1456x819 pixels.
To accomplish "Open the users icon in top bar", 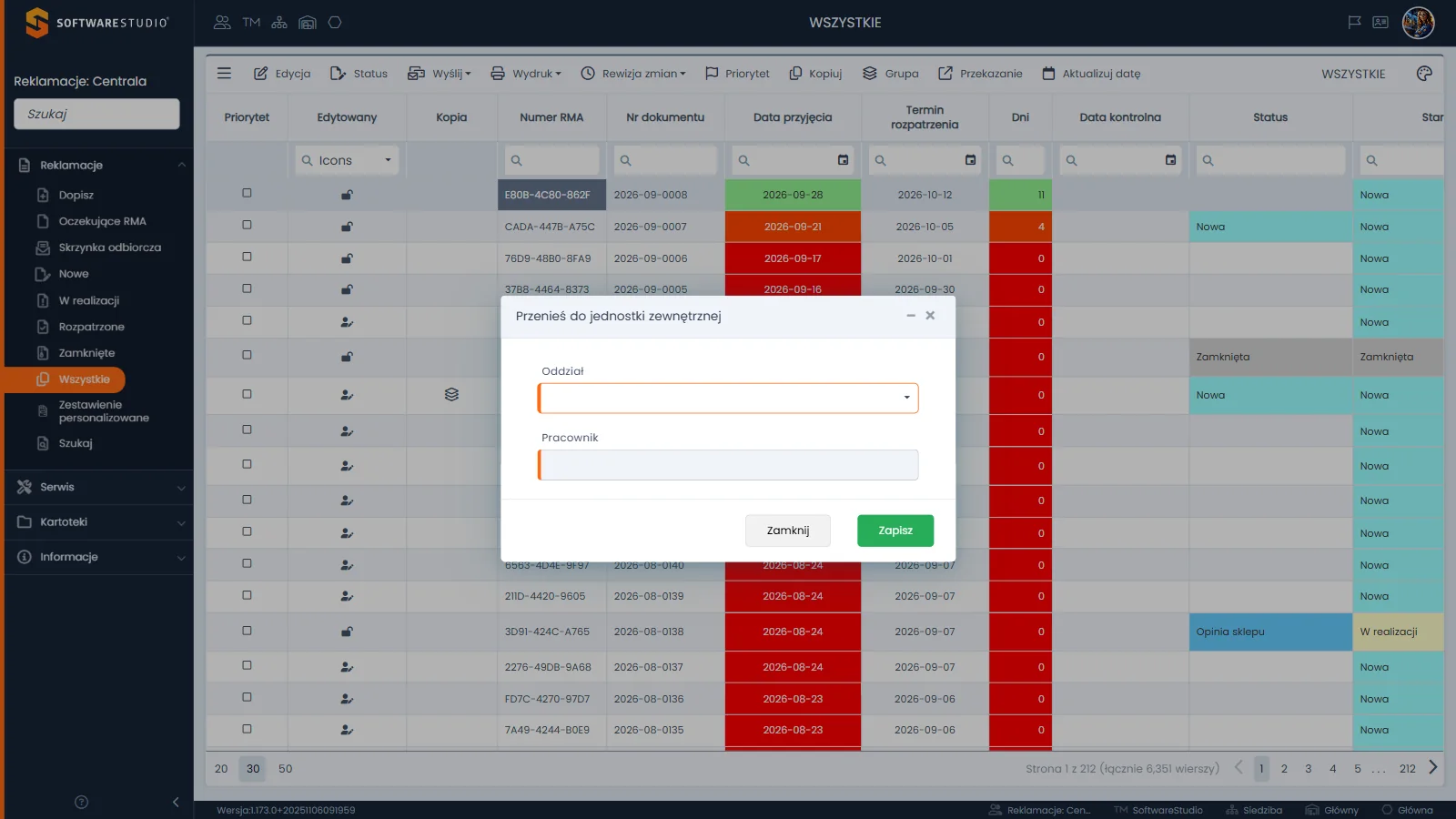I will [x=222, y=23].
